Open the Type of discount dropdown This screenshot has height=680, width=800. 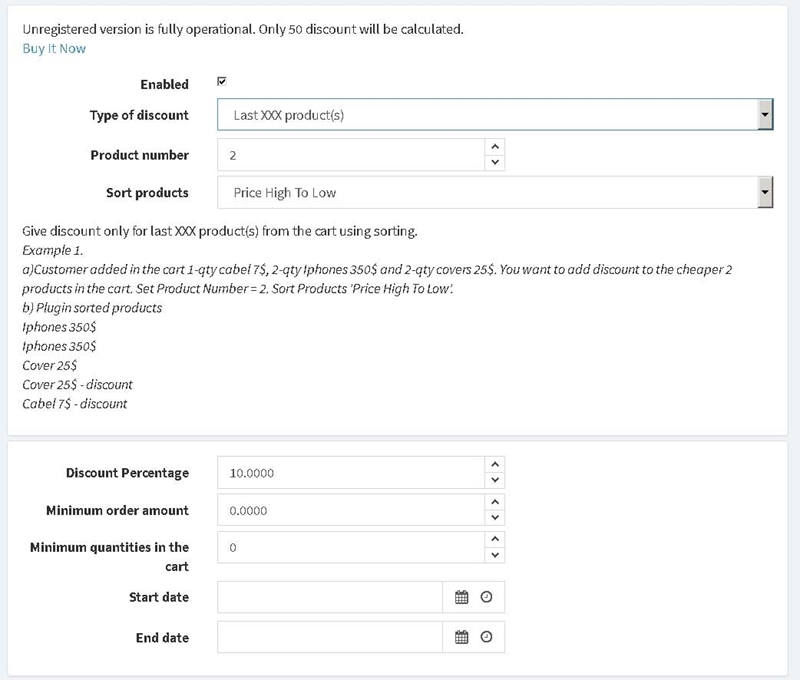(495, 115)
